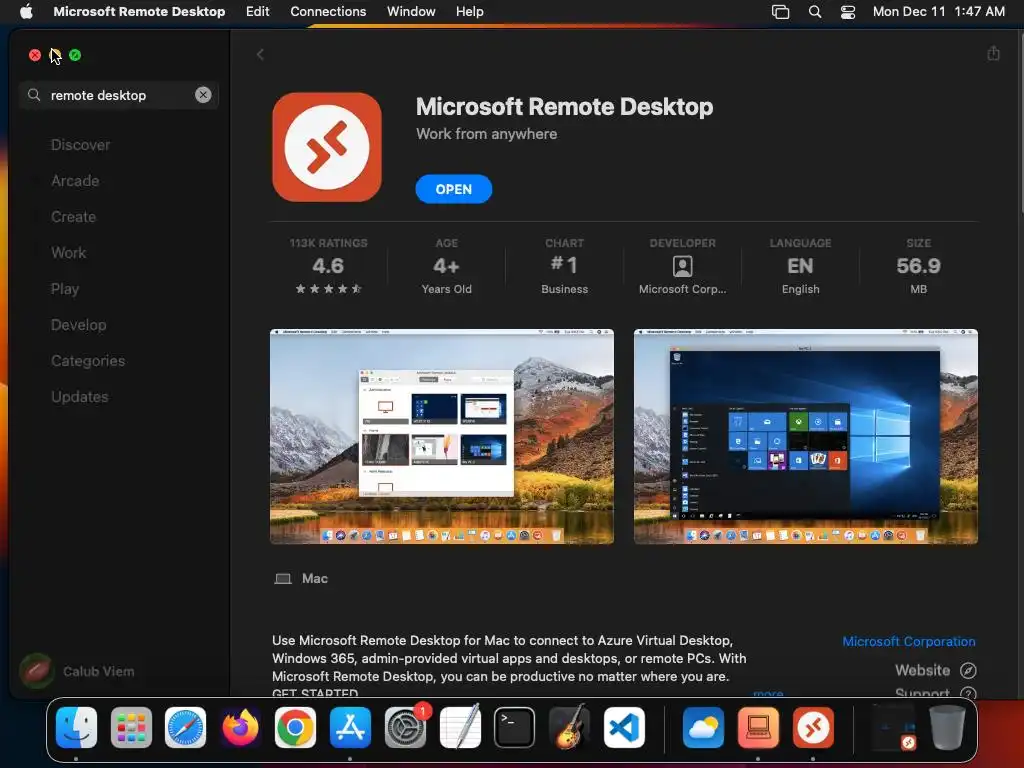Click the Microsoft Corp... developer label
Screen dimensions: 1024x768
(x=682, y=289)
